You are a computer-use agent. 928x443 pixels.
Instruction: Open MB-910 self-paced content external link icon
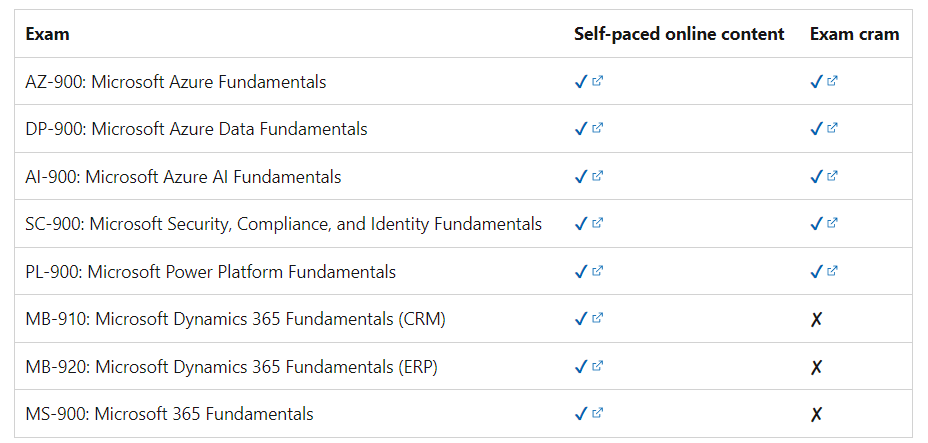click(x=598, y=319)
